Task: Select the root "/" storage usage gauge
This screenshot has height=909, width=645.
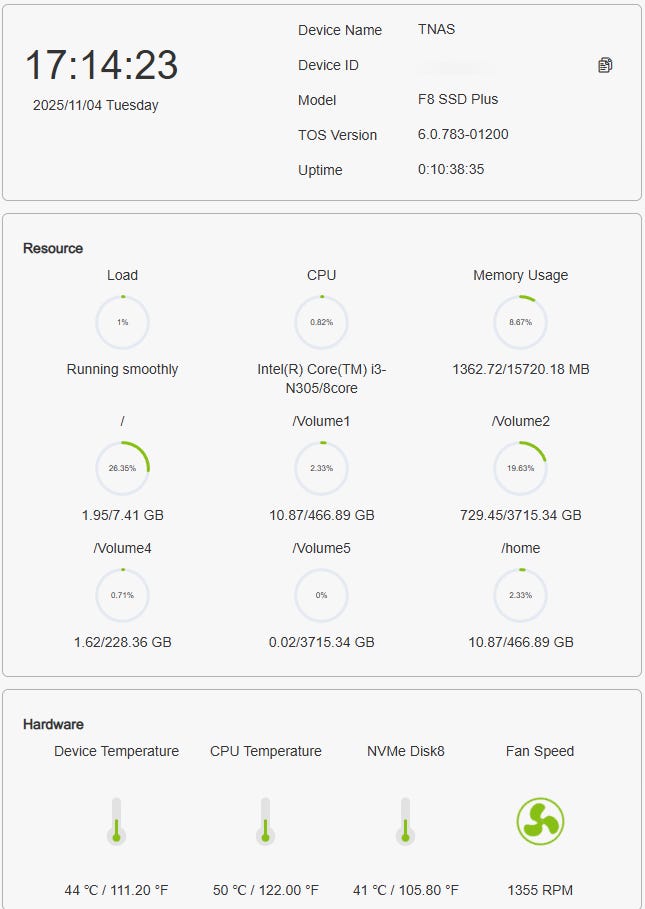Action: point(122,468)
